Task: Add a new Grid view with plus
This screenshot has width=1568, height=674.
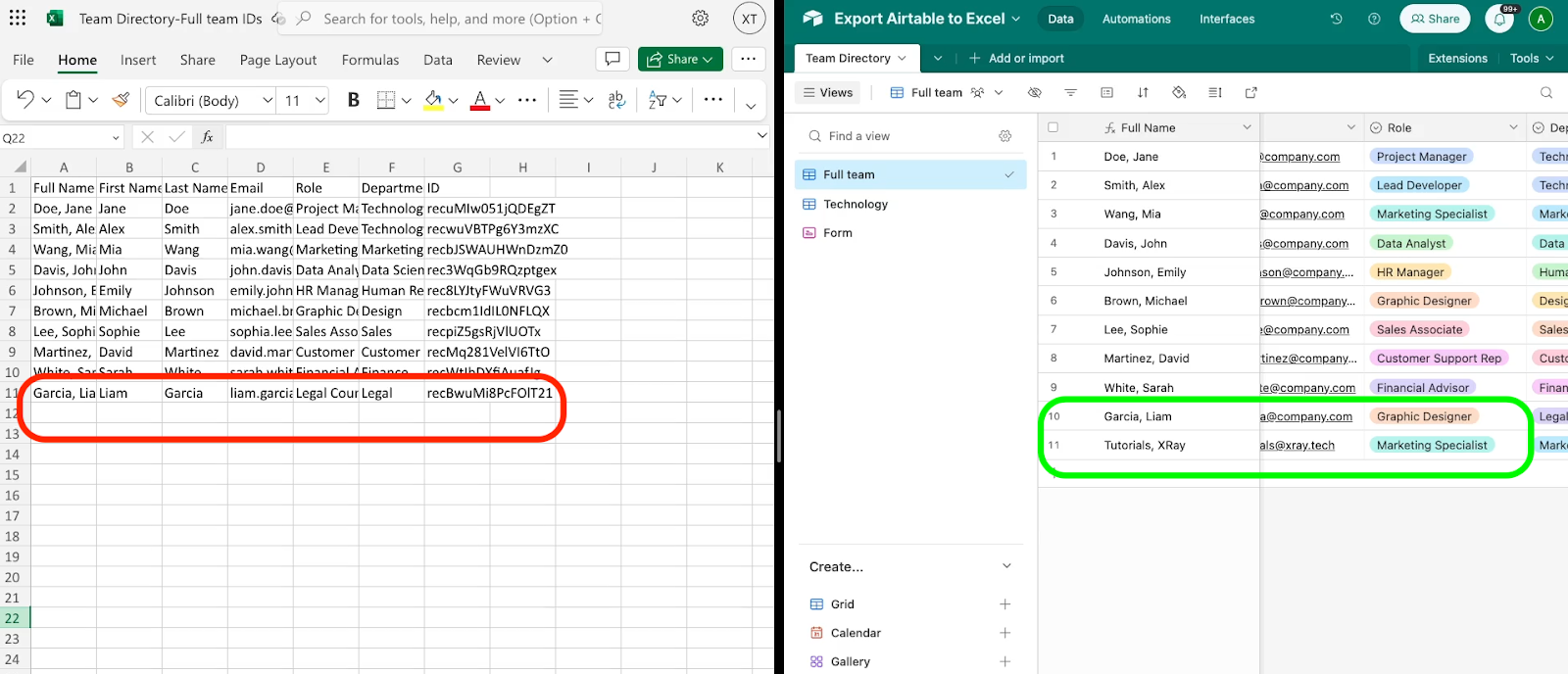Action: coord(1004,604)
